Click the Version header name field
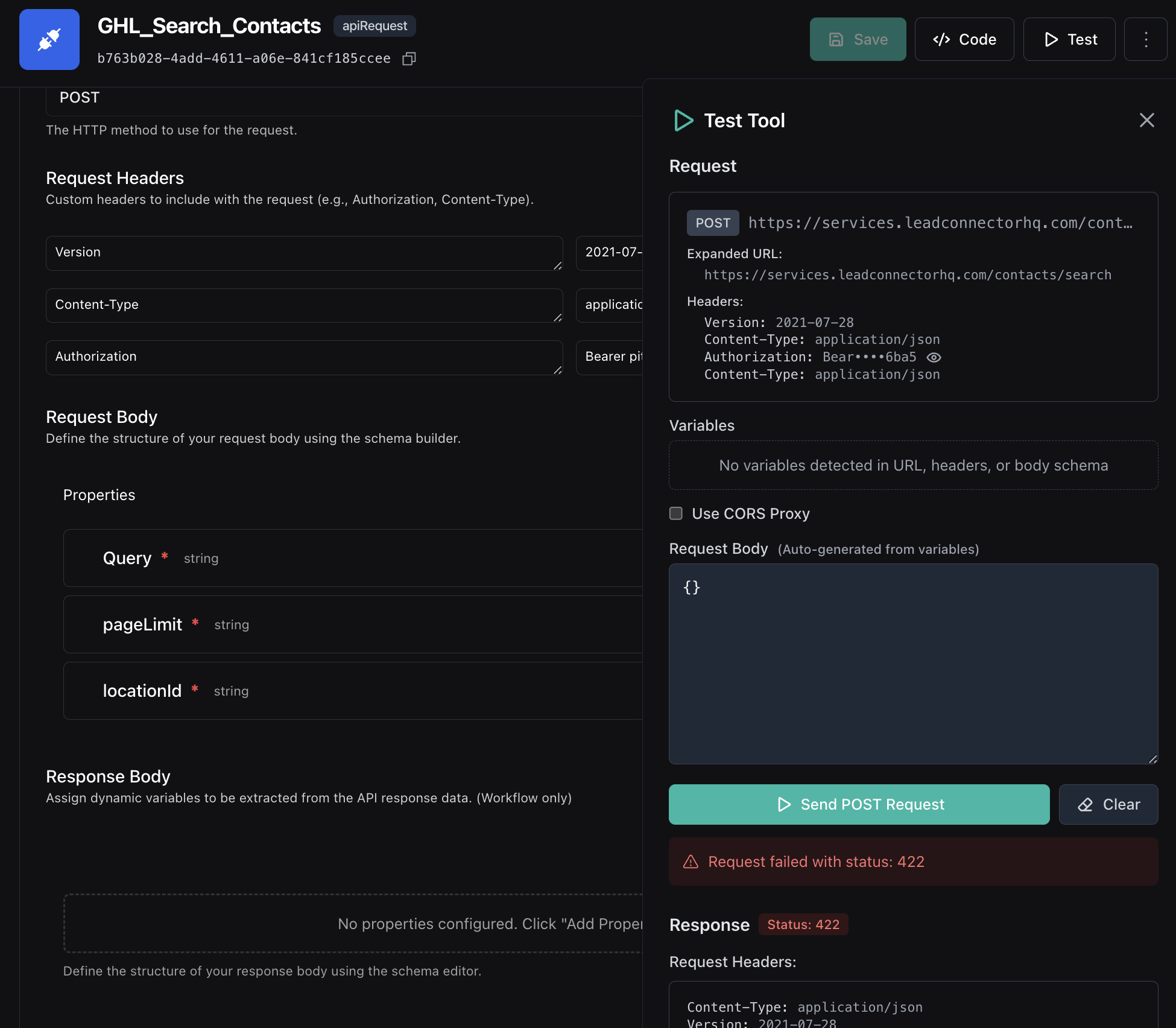 [x=303, y=253]
